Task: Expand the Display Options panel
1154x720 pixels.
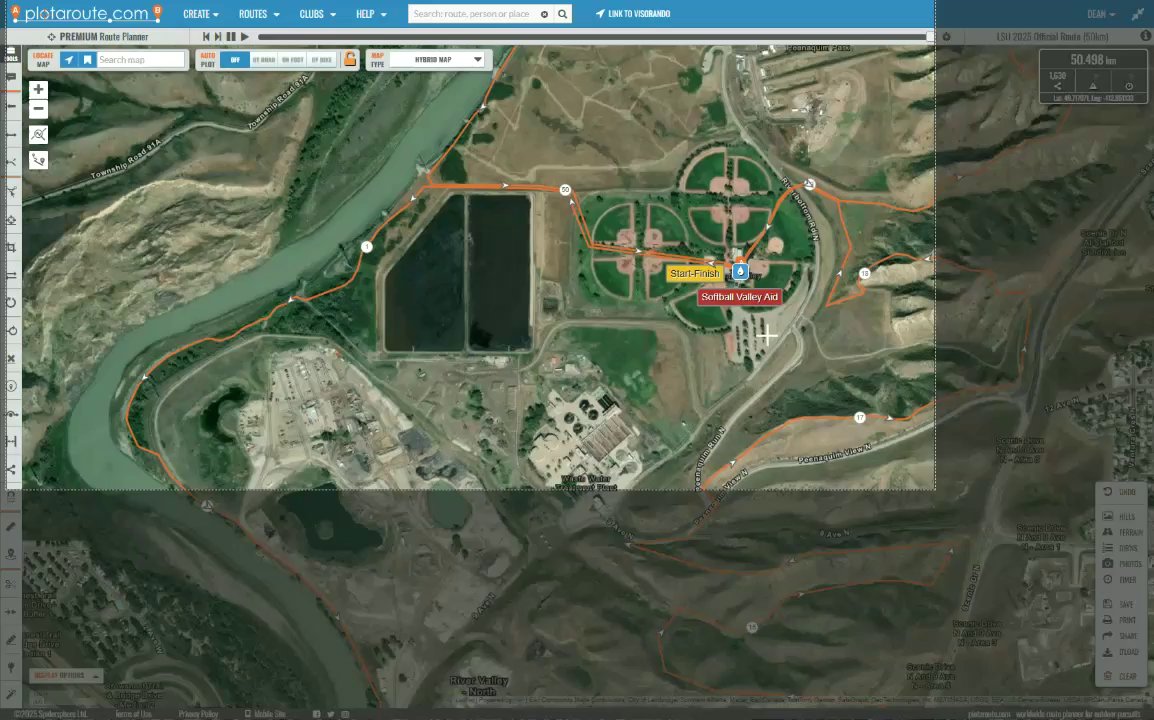Action: [66, 675]
